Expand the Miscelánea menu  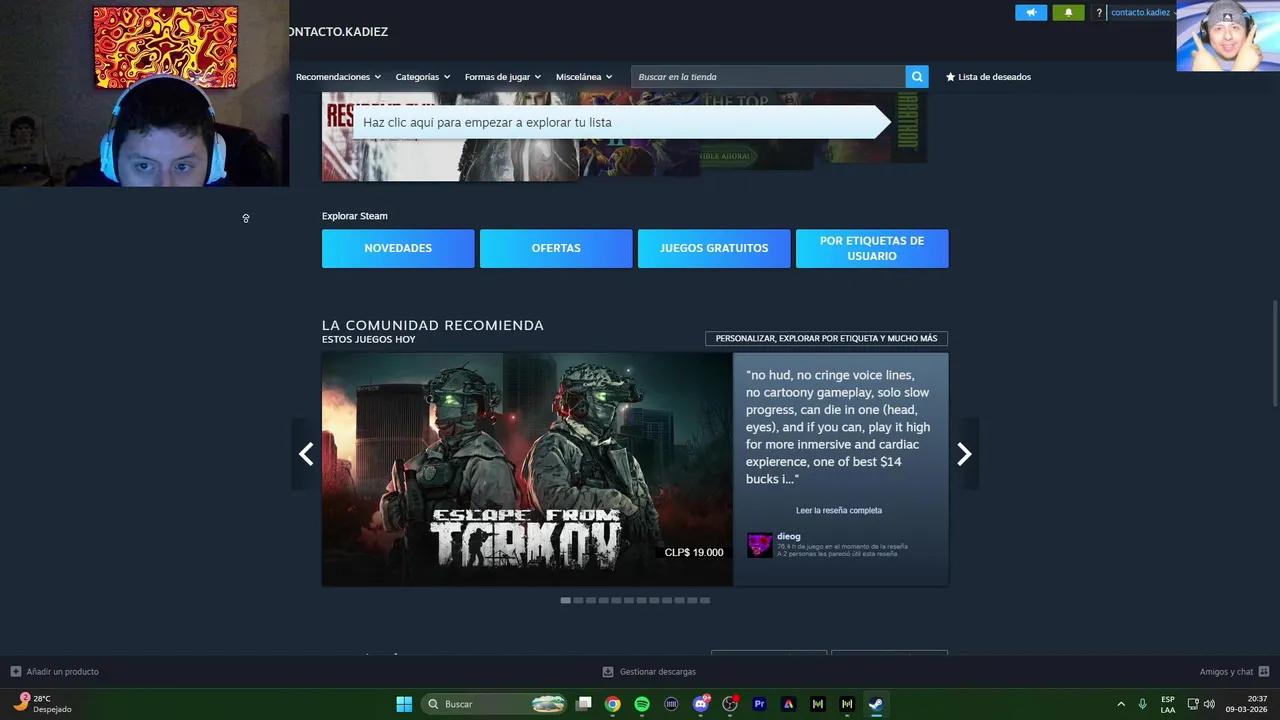pyautogui.click(x=584, y=77)
